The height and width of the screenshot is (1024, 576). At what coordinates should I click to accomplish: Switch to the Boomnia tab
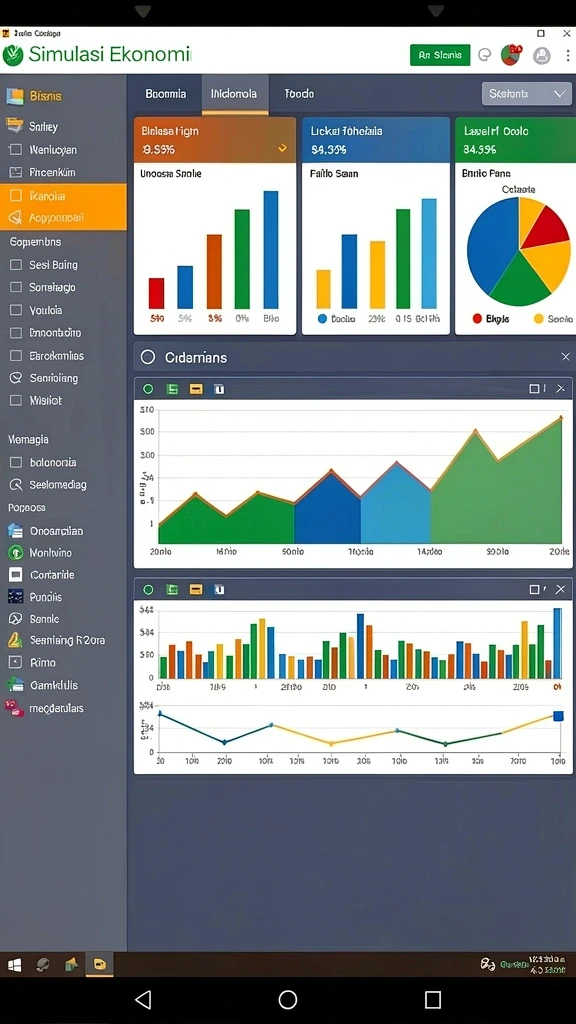(x=165, y=93)
